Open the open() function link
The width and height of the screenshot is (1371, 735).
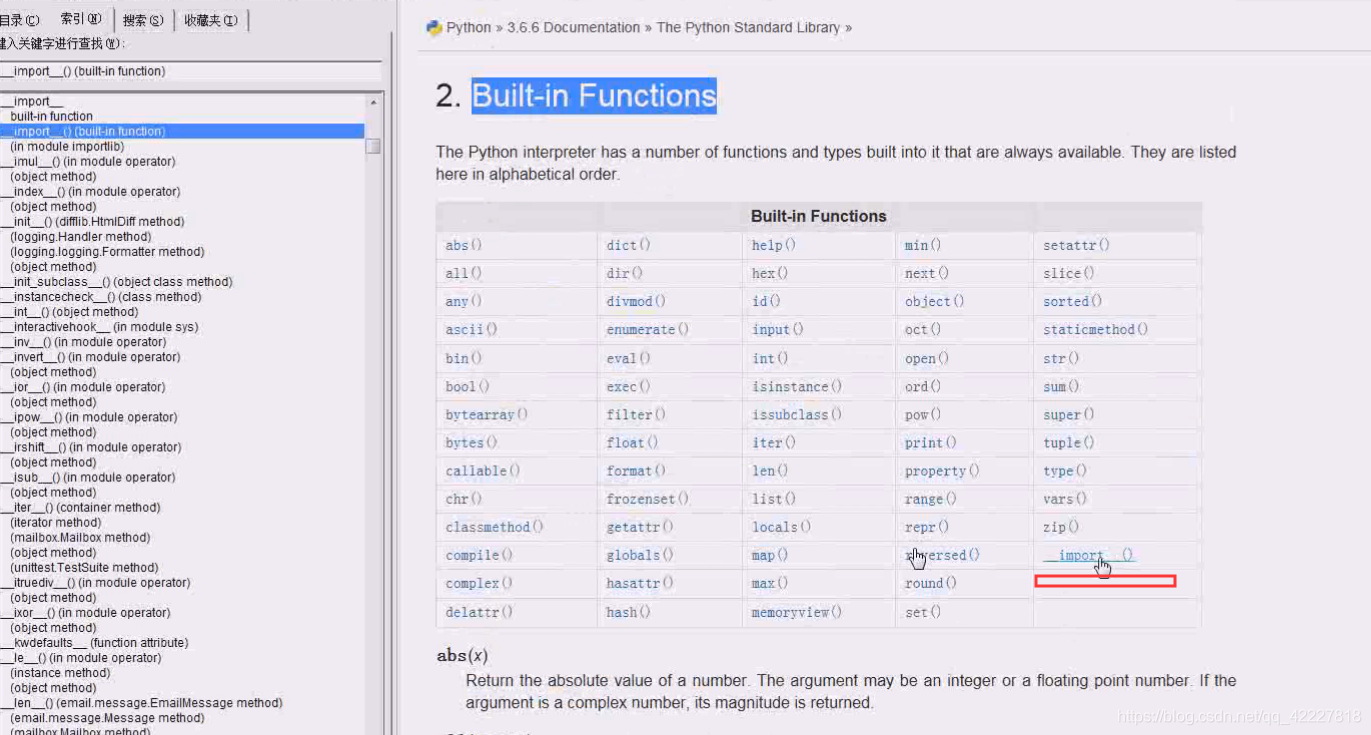927,358
